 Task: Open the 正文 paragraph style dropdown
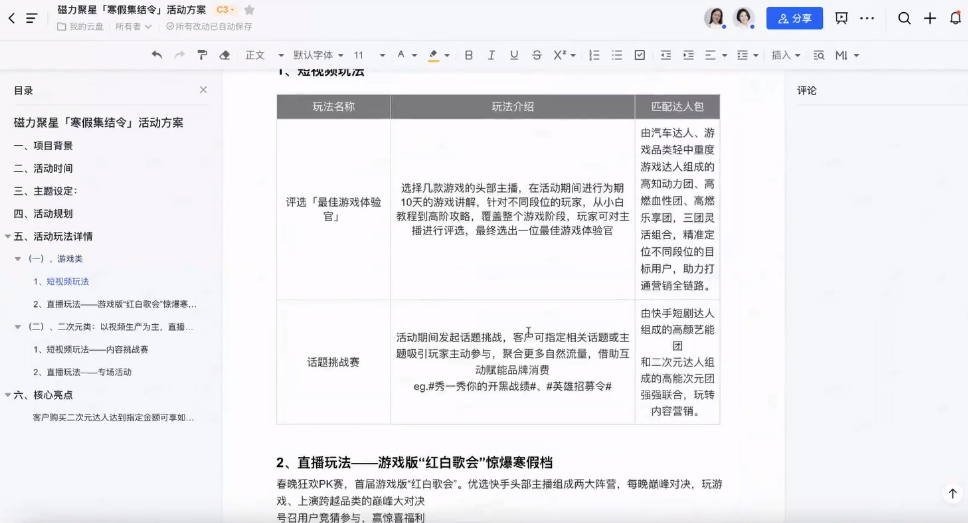(x=265, y=55)
